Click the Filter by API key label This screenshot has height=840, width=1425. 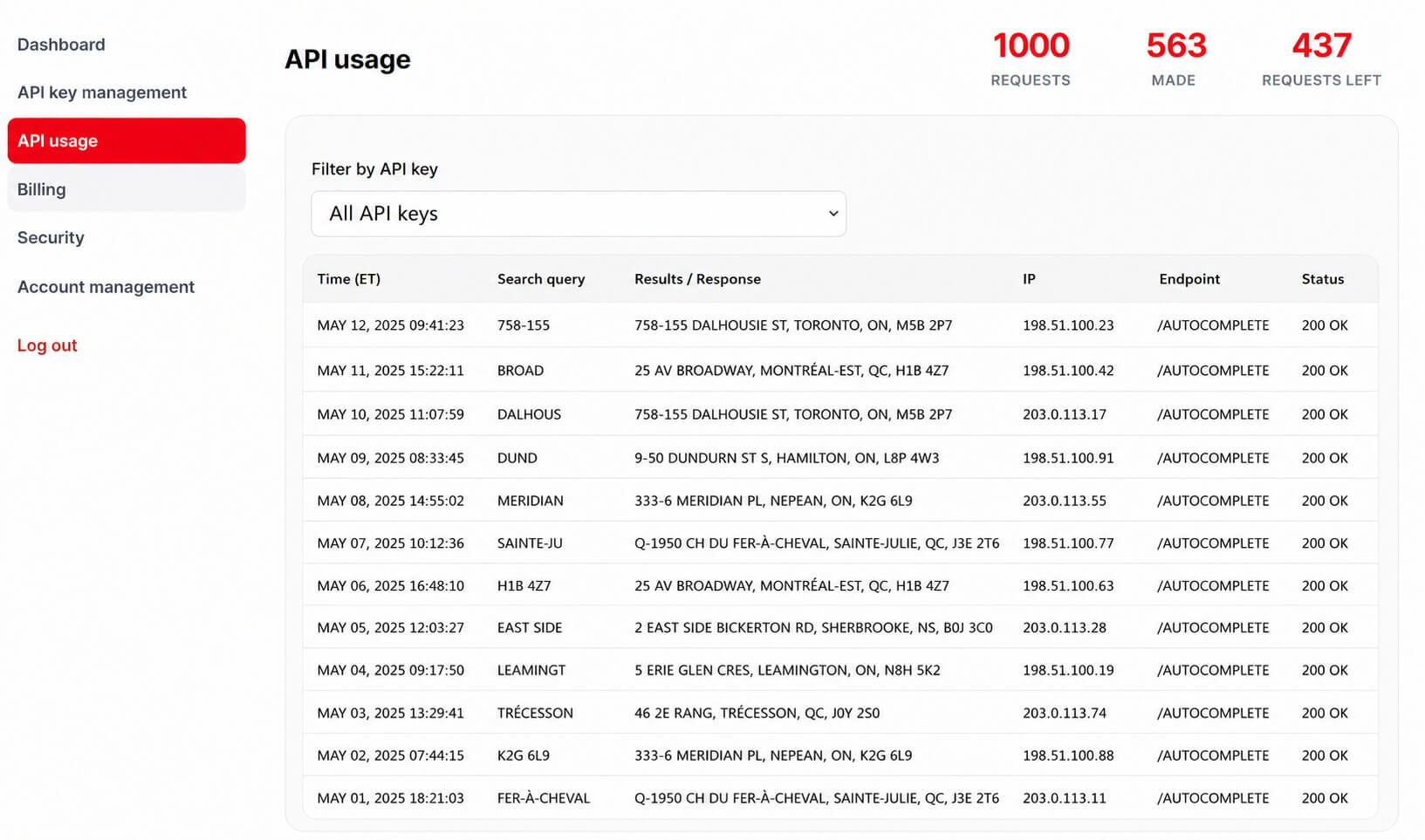[x=374, y=169]
